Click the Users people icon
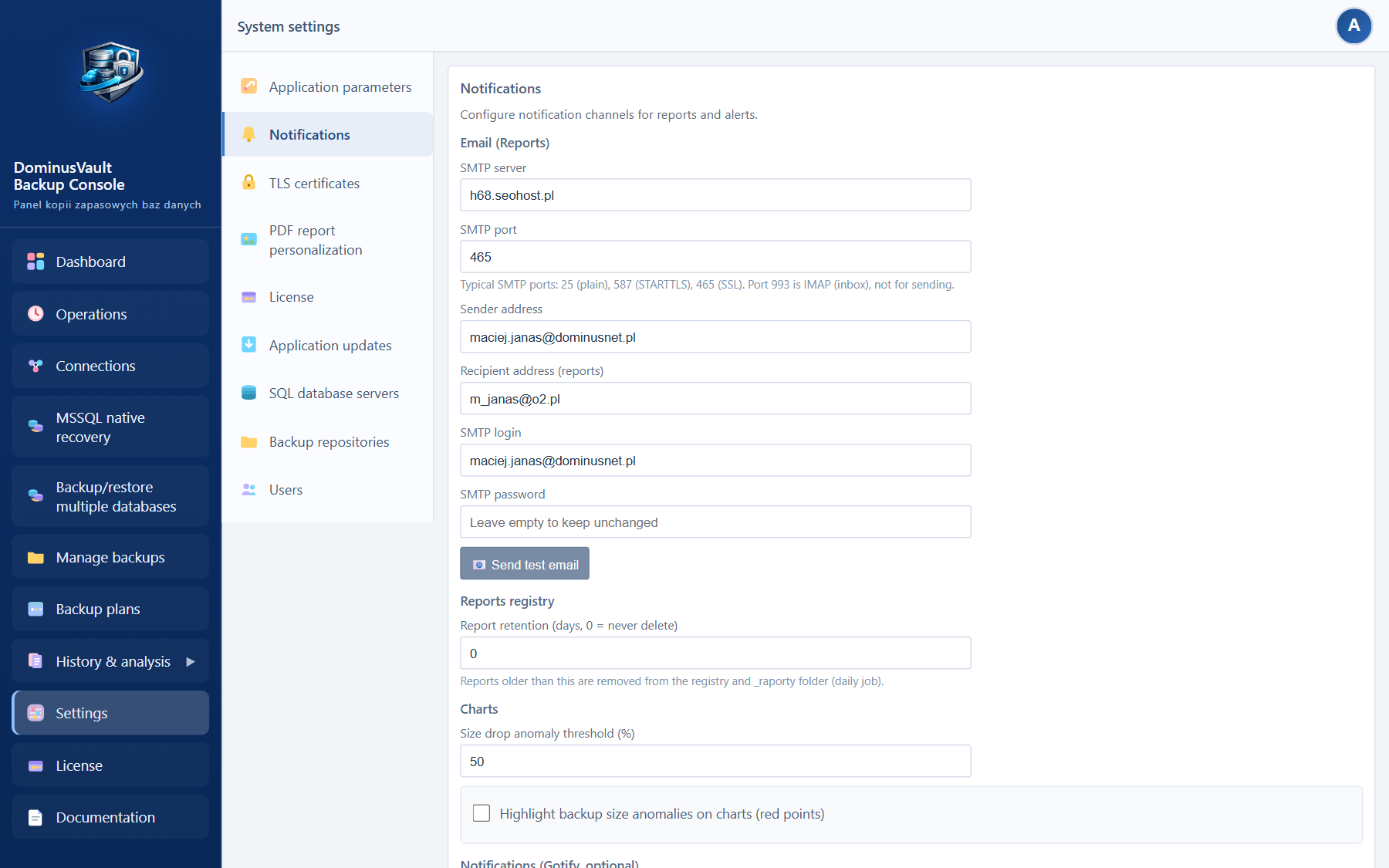The image size is (1389, 868). pyautogui.click(x=248, y=489)
